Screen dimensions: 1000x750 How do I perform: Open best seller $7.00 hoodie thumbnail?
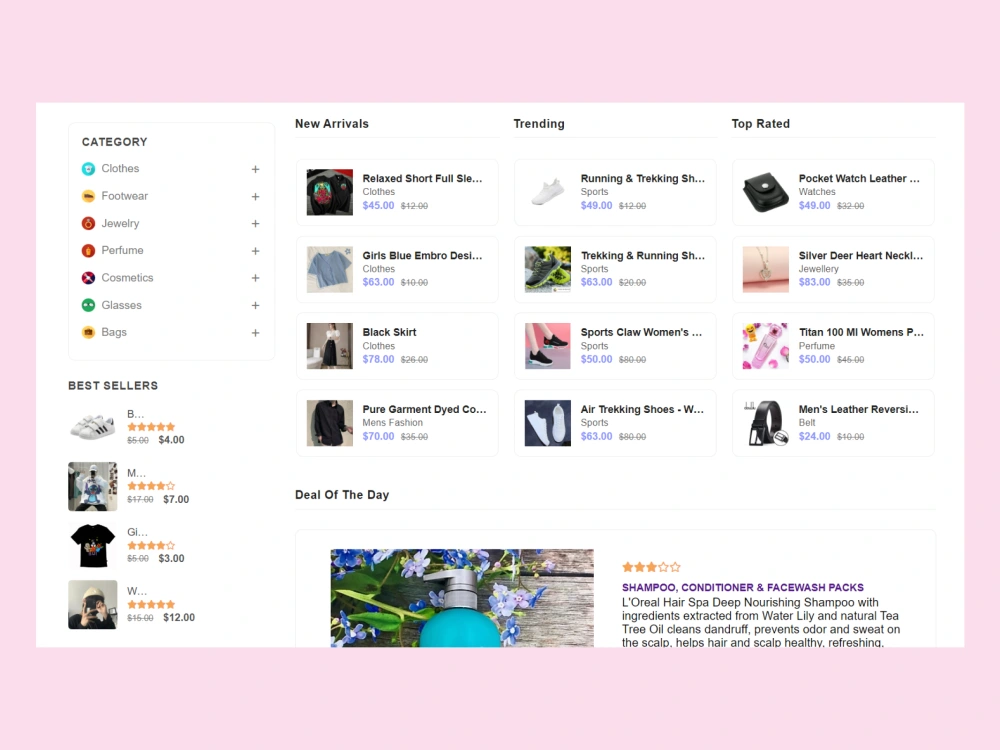92,487
